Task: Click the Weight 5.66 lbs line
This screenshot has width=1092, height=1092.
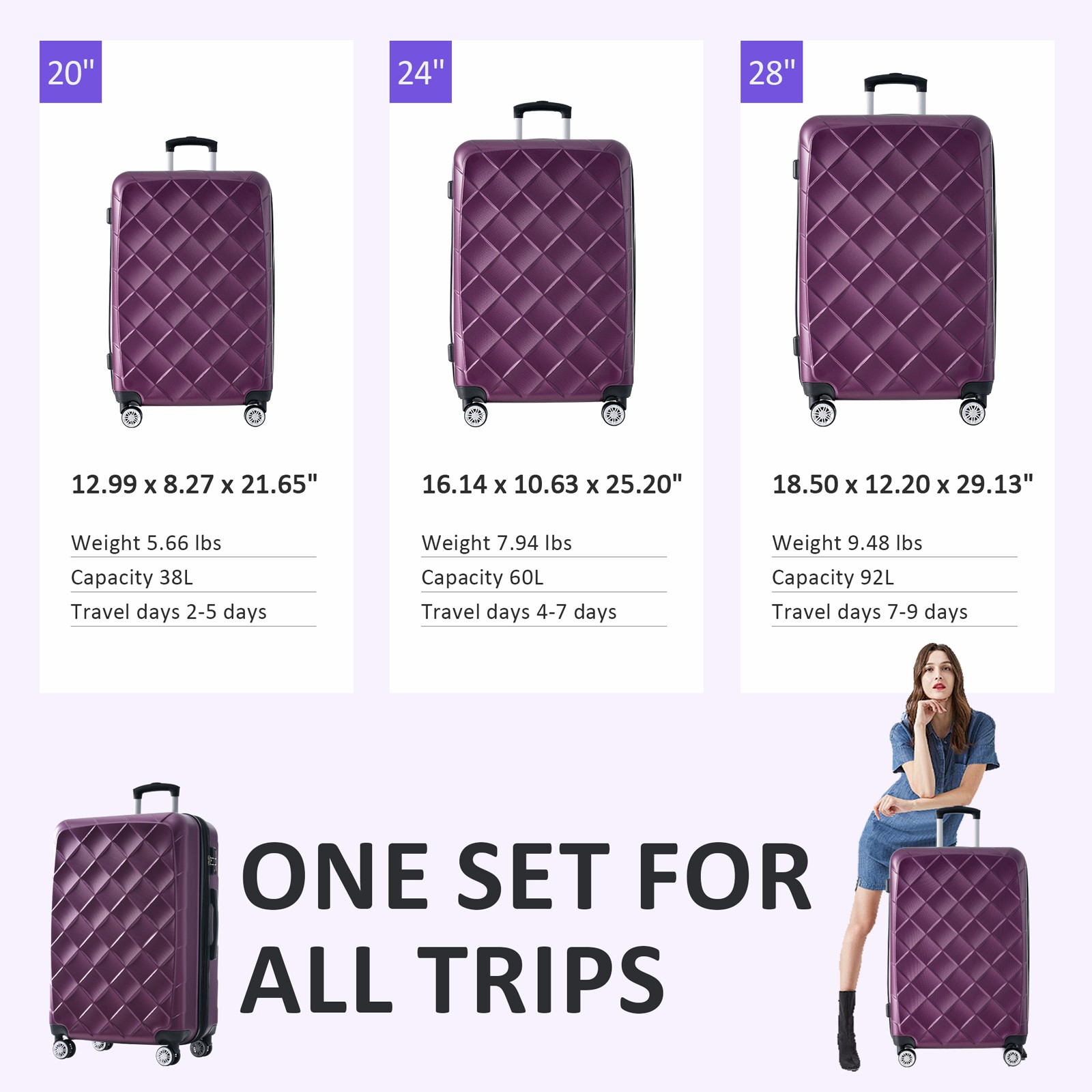Action: coord(194,543)
